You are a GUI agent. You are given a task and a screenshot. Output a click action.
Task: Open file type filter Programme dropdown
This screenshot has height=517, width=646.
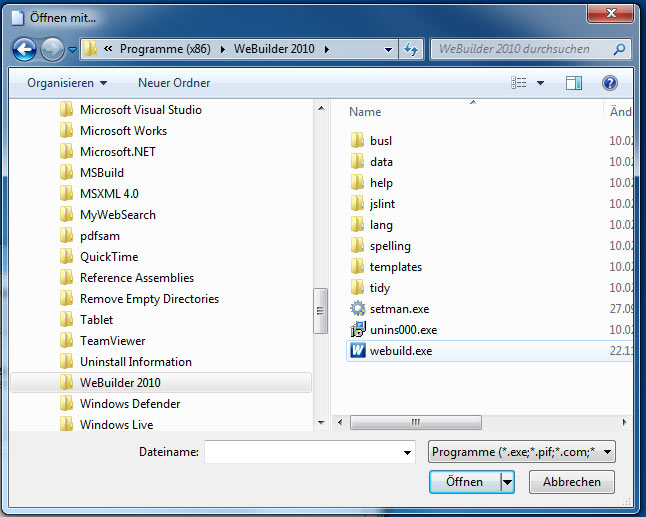pos(522,452)
